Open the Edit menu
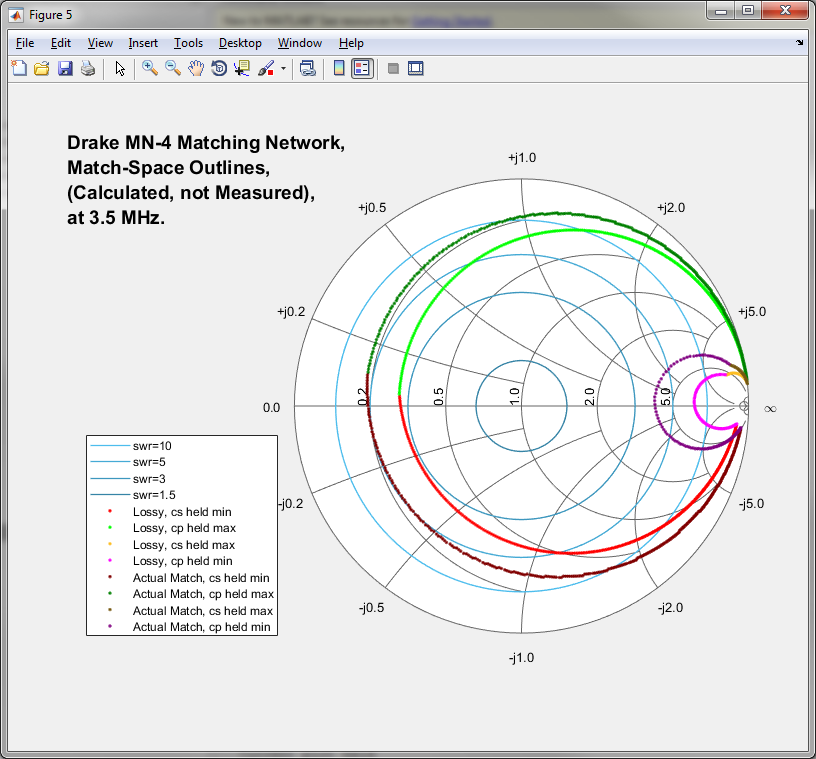Image resolution: width=816 pixels, height=759 pixels. 61,43
